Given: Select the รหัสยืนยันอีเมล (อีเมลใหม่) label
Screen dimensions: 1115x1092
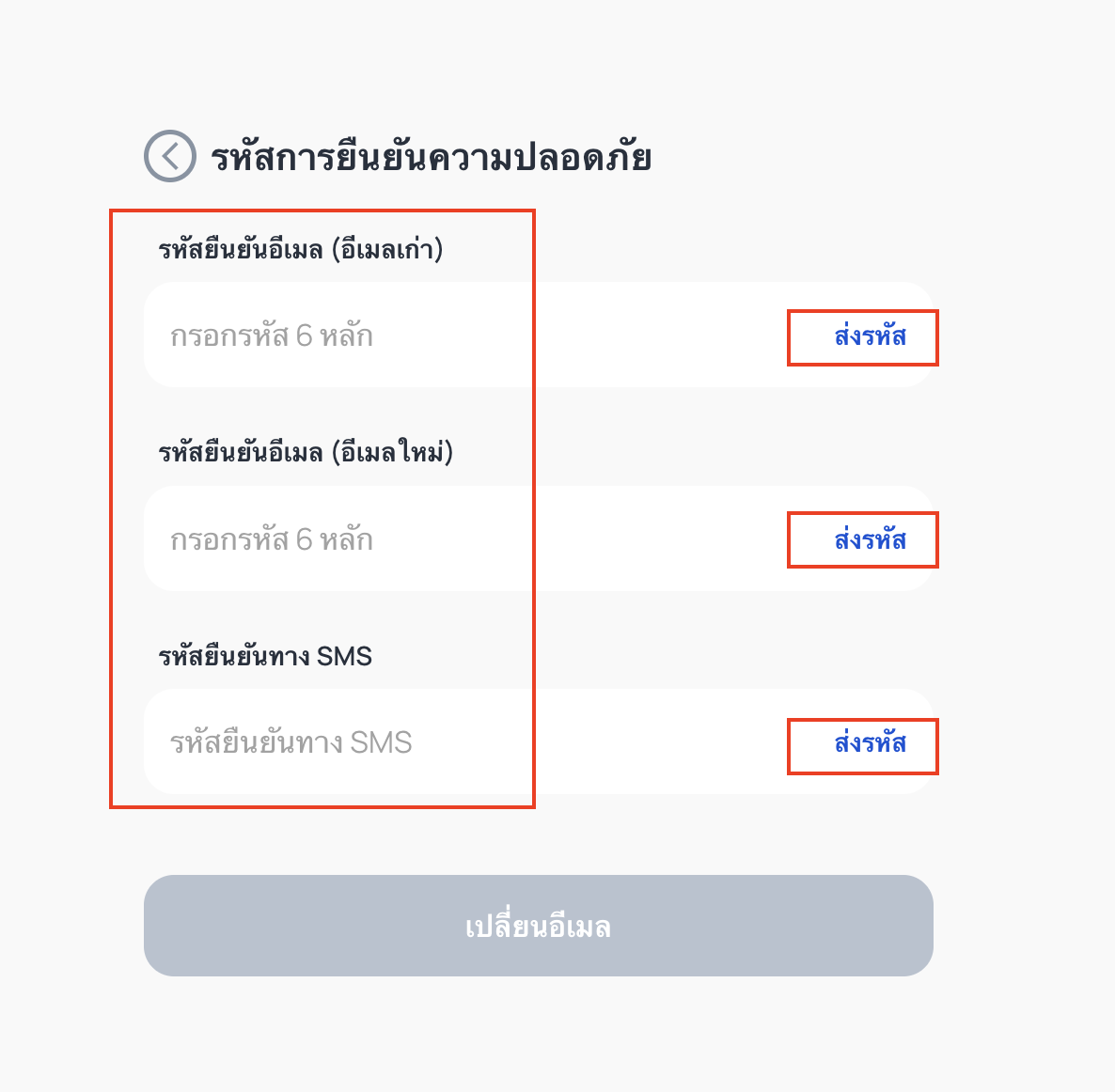Looking at the screenshot, I should [x=305, y=452].
